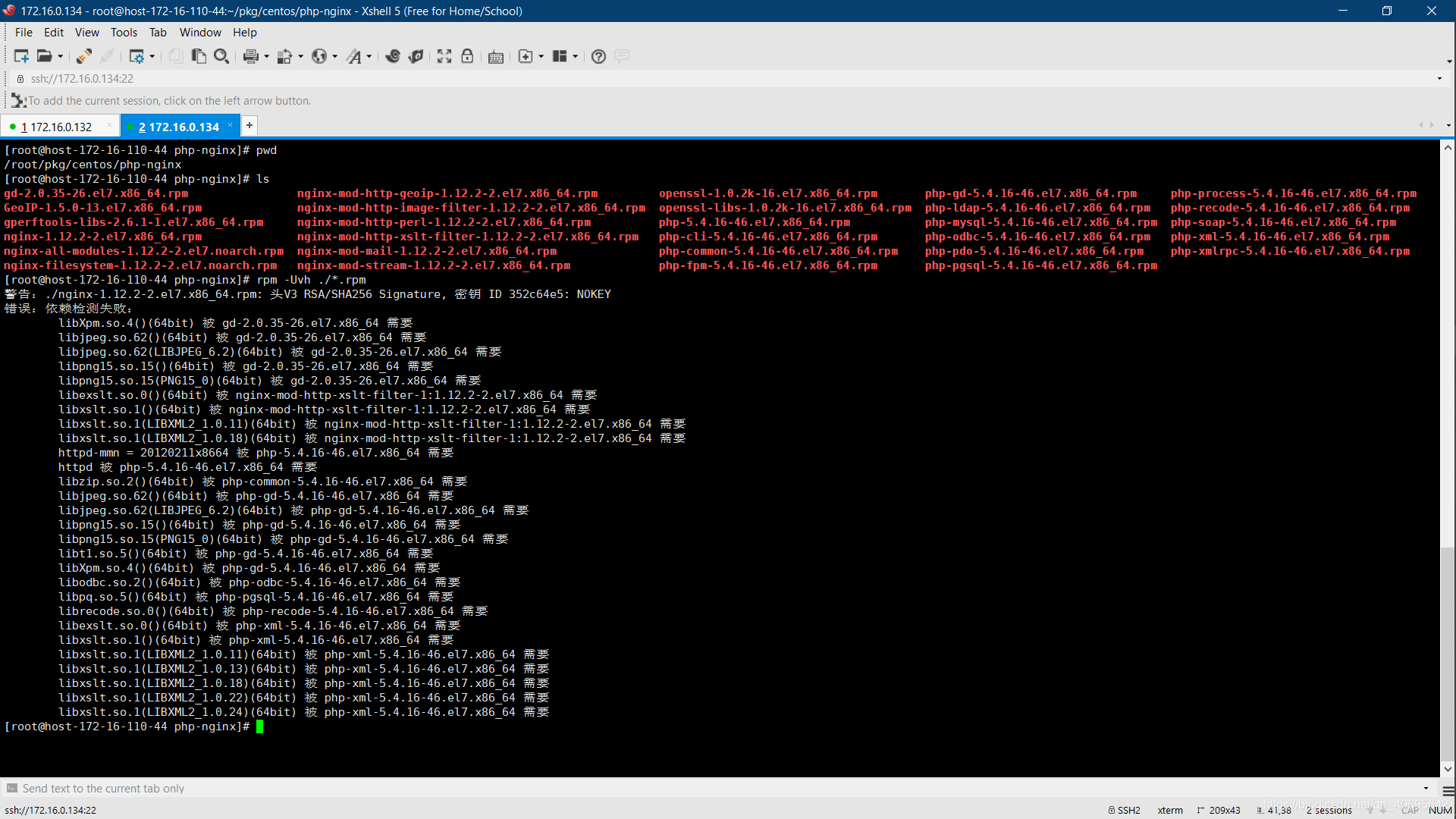Click SSH2 in the status bar

coord(1125,810)
